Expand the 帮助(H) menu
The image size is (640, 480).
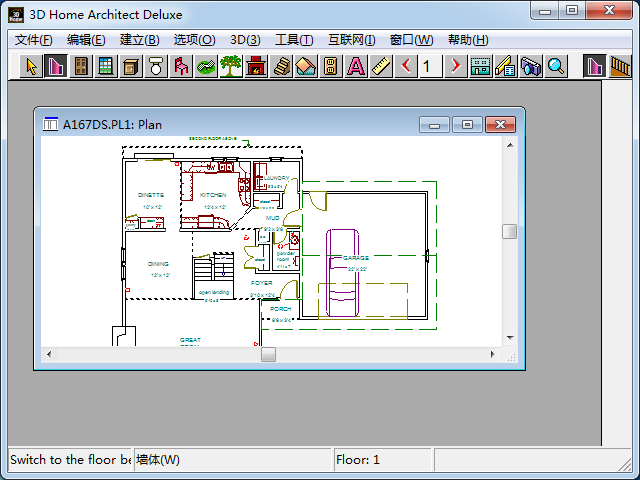tap(468, 40)
